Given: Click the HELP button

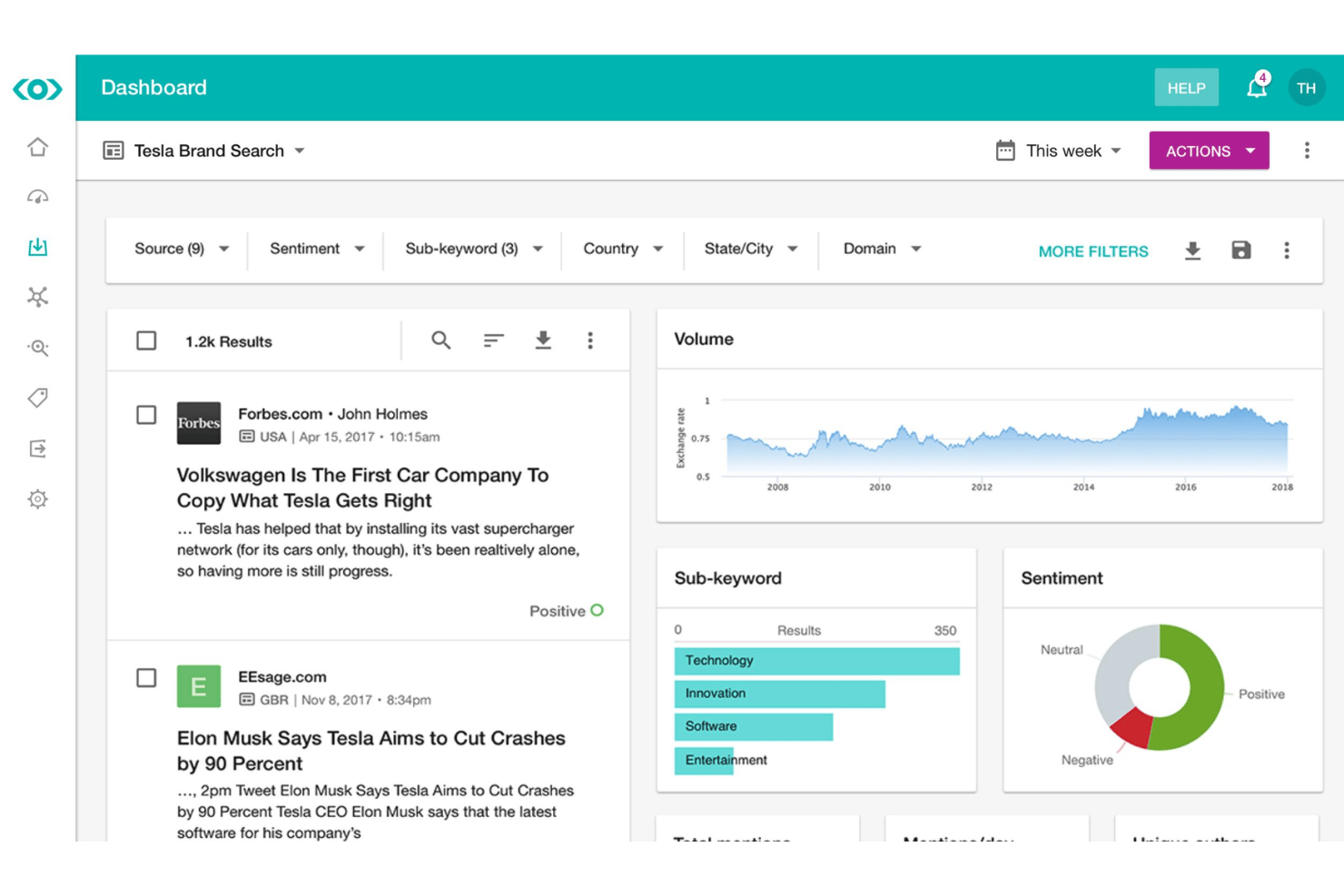Looking at the screenshot, I should tap(1186, 88).
